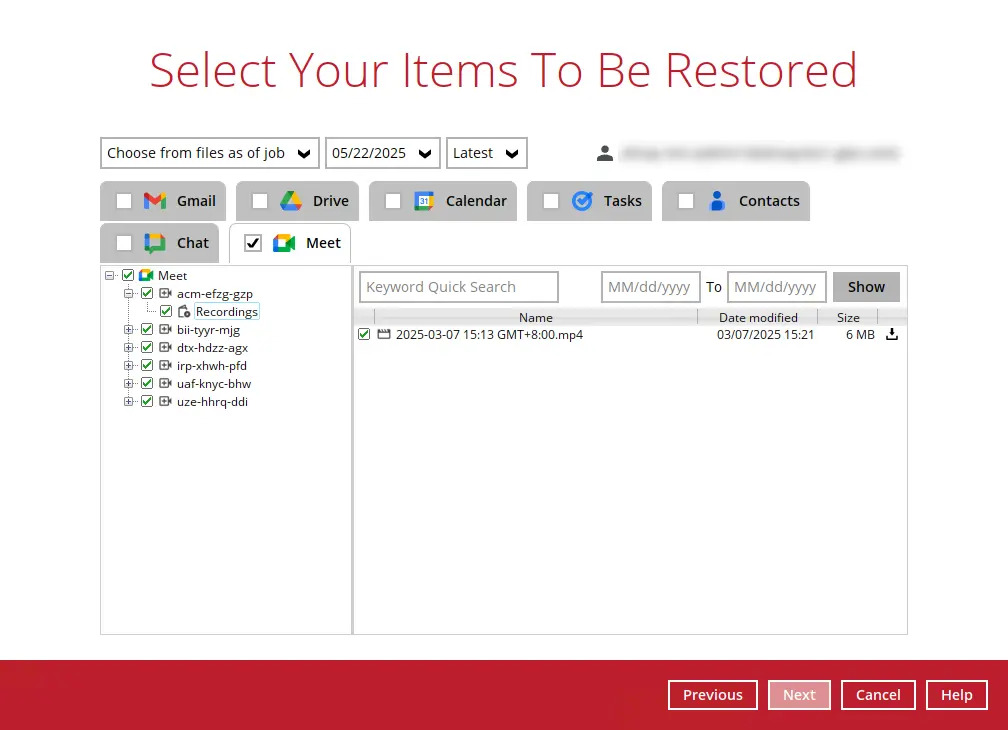The image size is (1008, 730).
Task: Enable the Gmail tab checkbox
Action: (x=124, y=201)
